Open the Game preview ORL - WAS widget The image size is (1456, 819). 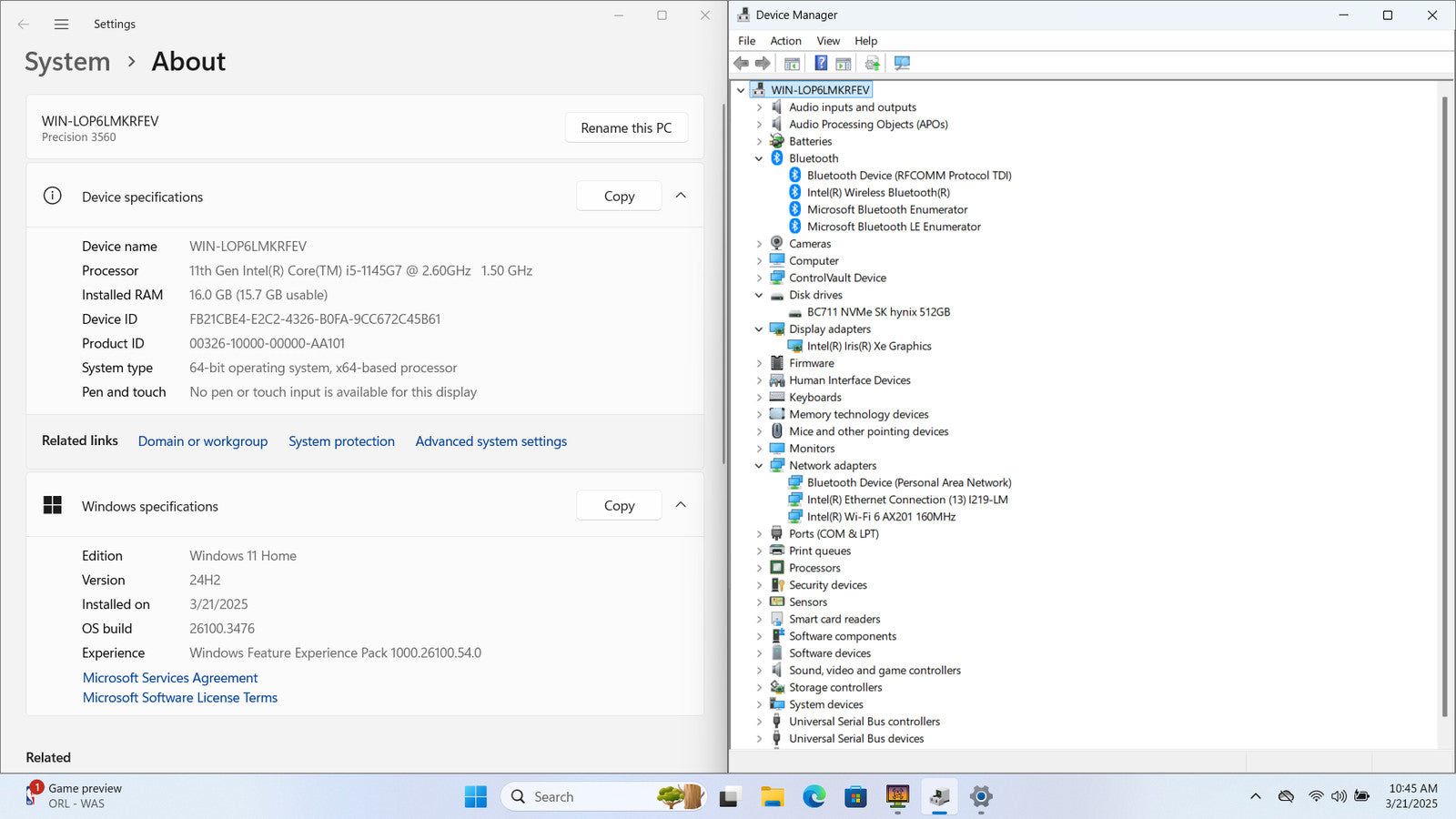[76, 796]
